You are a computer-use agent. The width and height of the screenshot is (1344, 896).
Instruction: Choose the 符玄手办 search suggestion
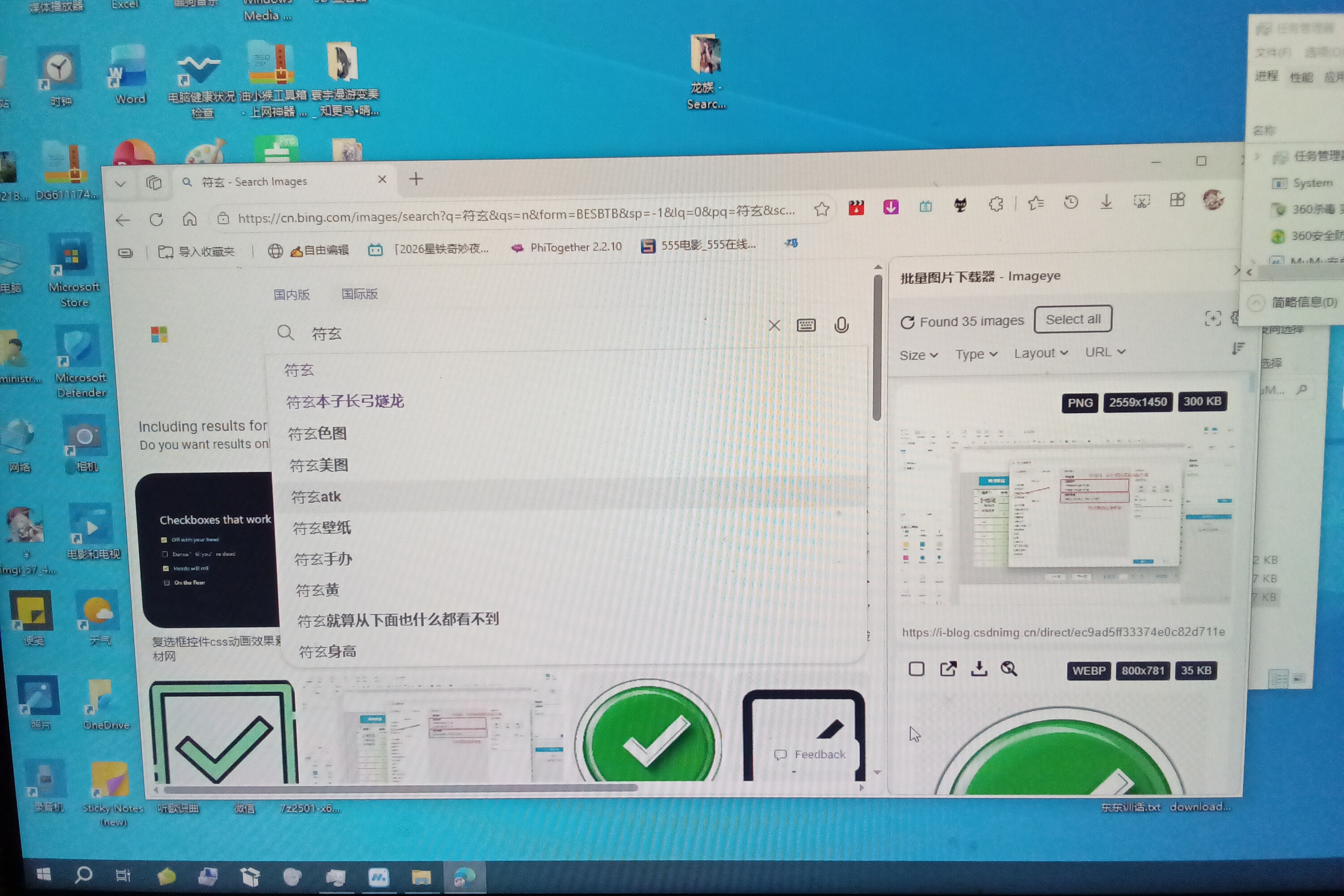pyautogui.click(x=323, y=560)
